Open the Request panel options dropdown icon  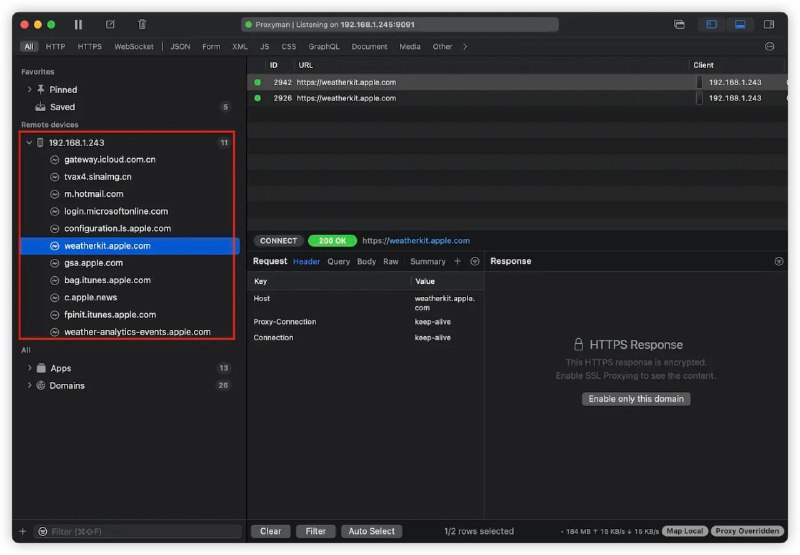click(474, 261)
